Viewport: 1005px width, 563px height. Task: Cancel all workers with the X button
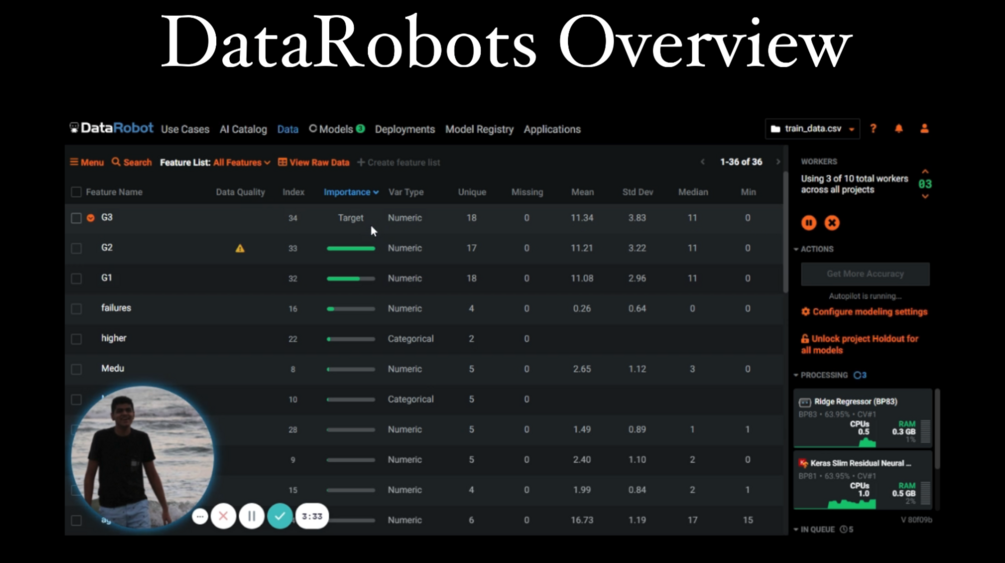pyautogui.click(x=832, y=223)
